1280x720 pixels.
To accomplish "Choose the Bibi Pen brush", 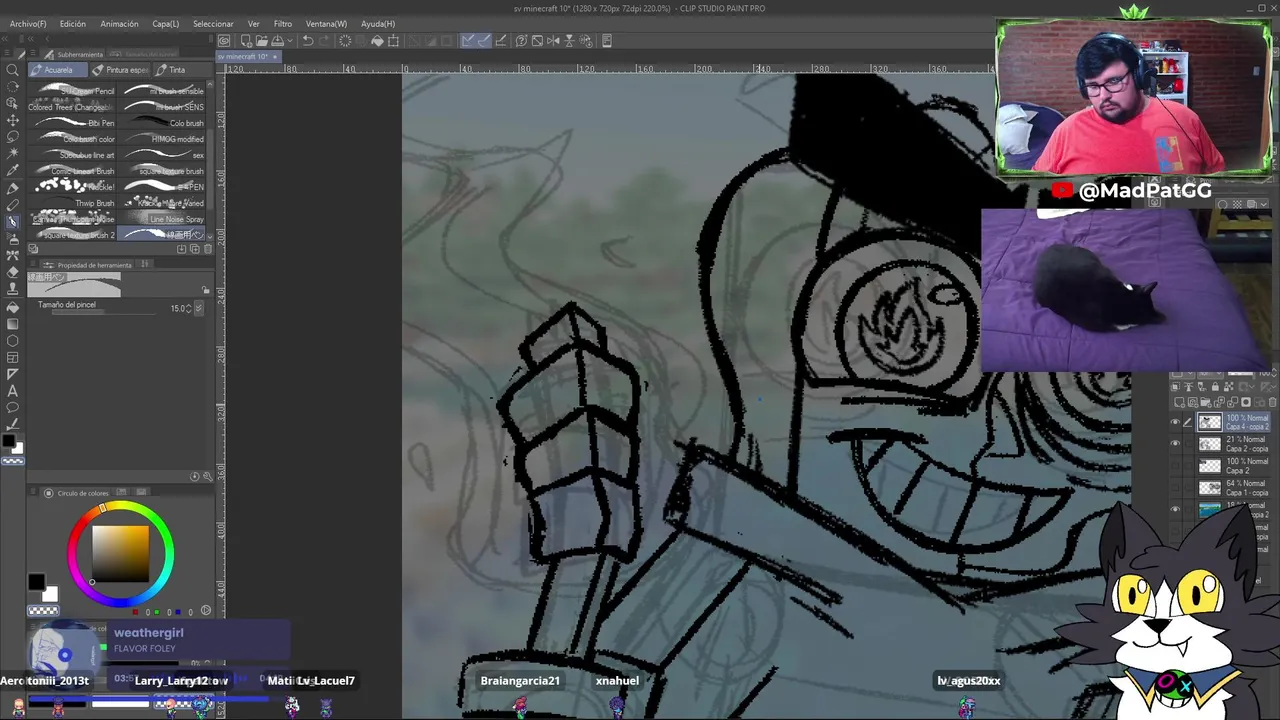I will pyautogui.click(x=73, y=123).
